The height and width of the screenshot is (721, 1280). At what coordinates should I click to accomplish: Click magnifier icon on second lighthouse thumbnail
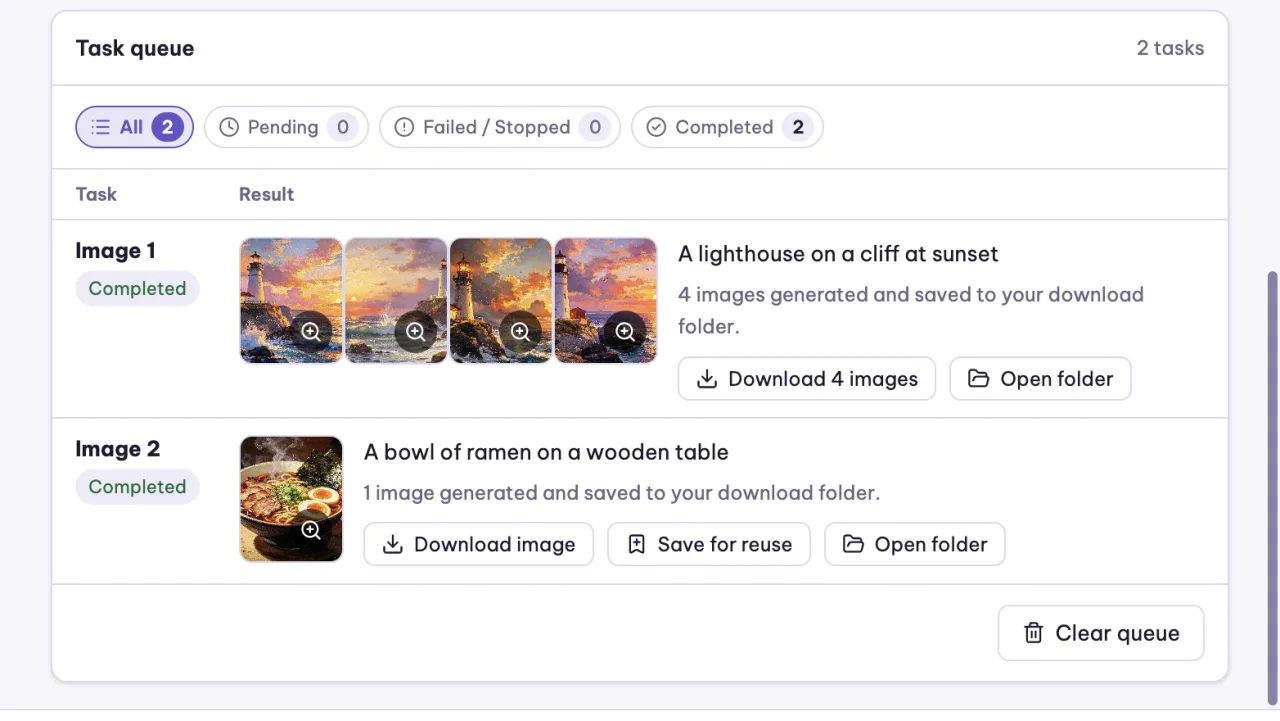(x=415, y=332)
